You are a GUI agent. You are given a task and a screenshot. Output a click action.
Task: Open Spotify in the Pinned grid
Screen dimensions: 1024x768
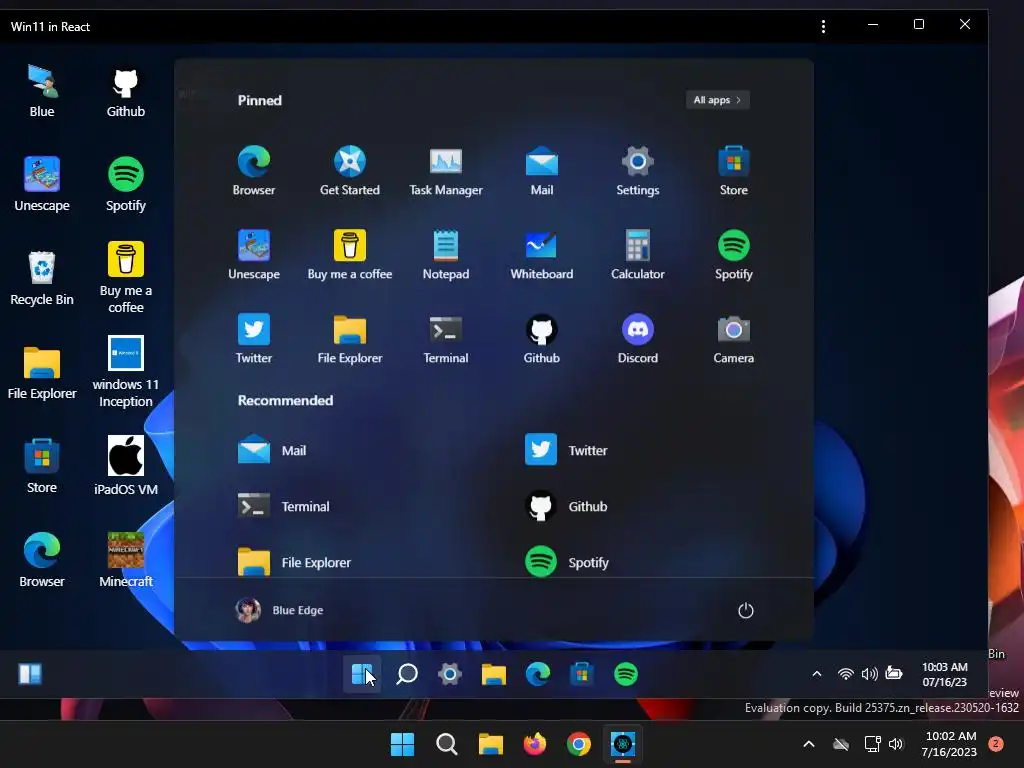(733, 255)
